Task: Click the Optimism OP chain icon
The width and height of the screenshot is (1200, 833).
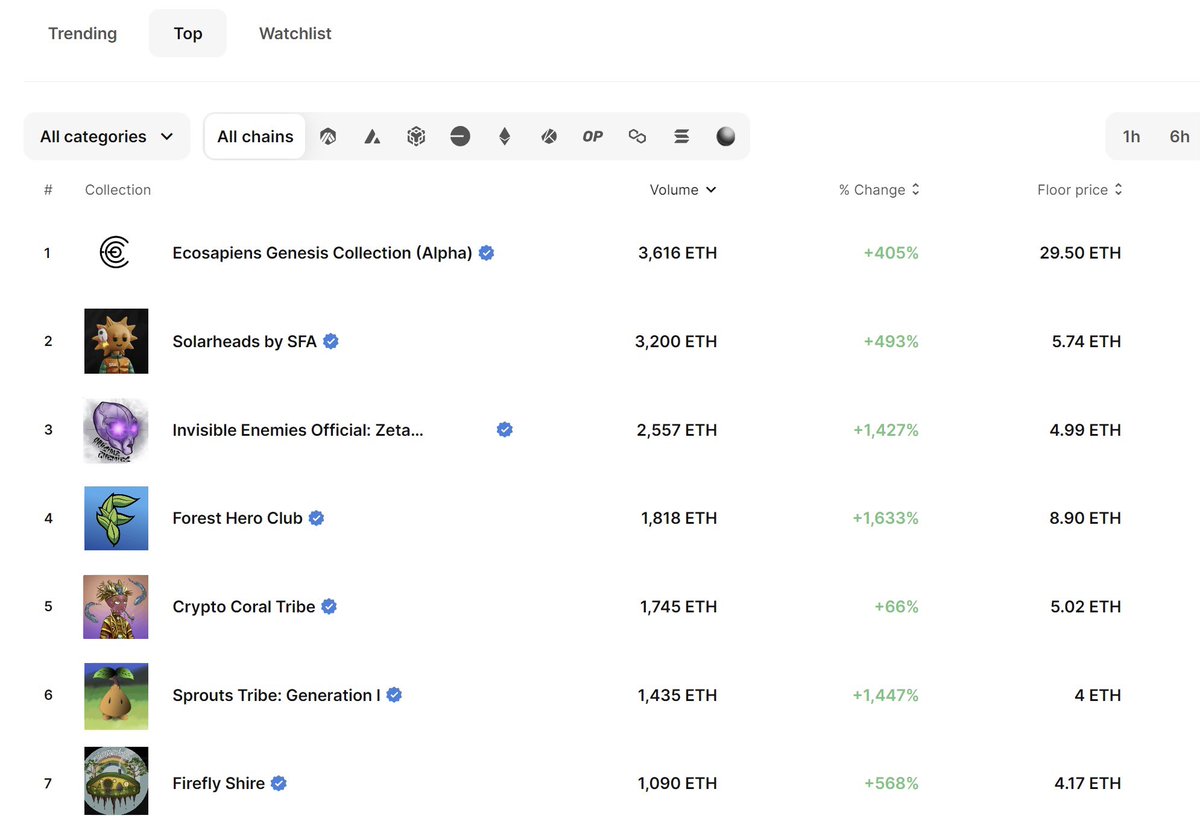Action: click(x=592, y=136)
